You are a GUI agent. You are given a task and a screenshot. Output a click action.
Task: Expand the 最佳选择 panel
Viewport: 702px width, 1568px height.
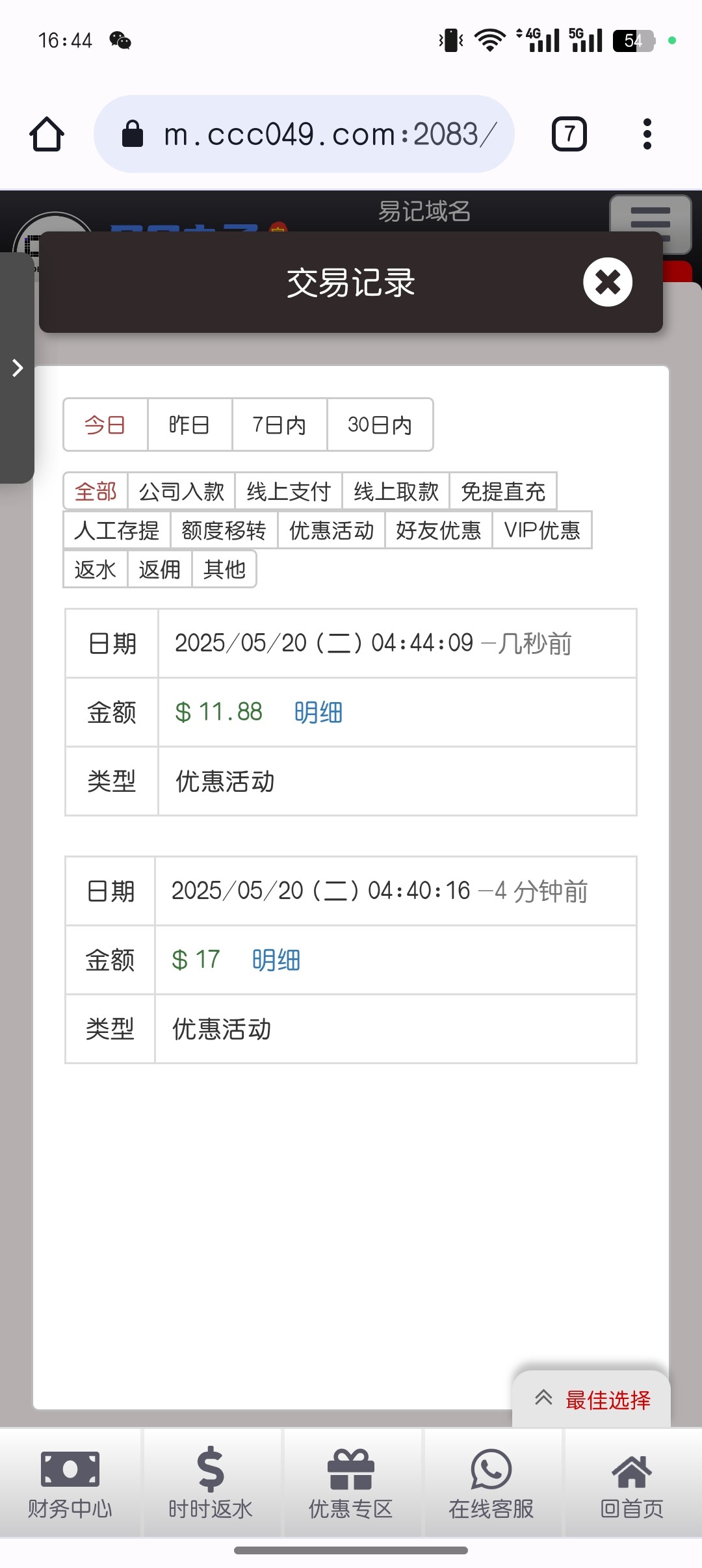pos(591,1399)
